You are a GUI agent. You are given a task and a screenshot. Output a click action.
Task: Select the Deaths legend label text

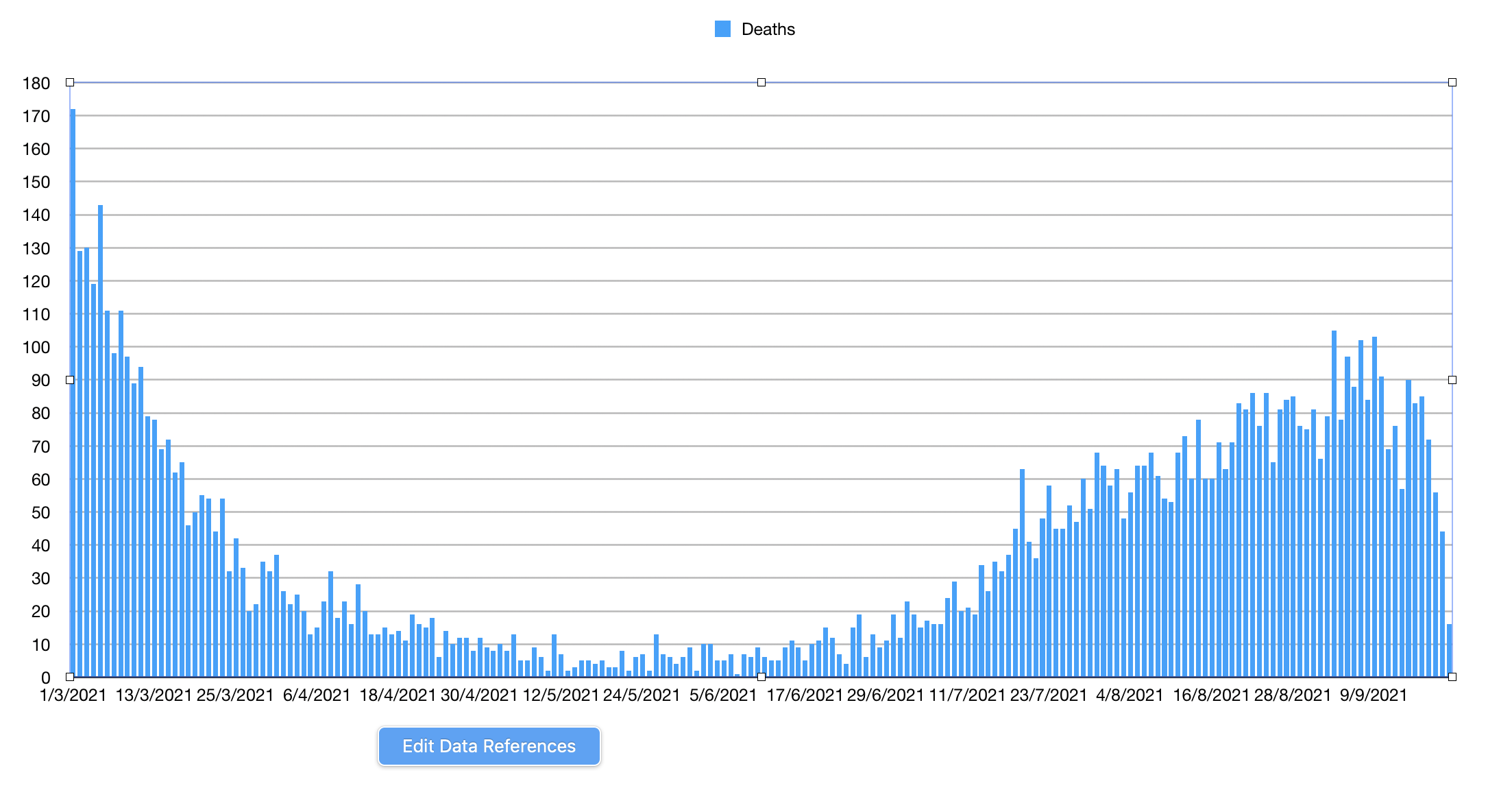point(768,29)
